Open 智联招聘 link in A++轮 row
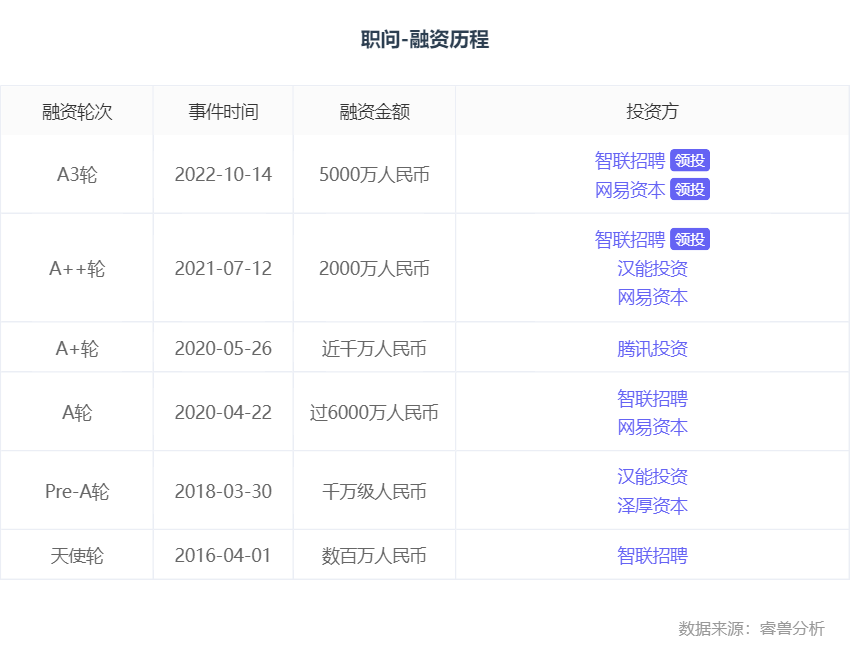This screenshot has height=671, width=850. click(x=629, y=240)
